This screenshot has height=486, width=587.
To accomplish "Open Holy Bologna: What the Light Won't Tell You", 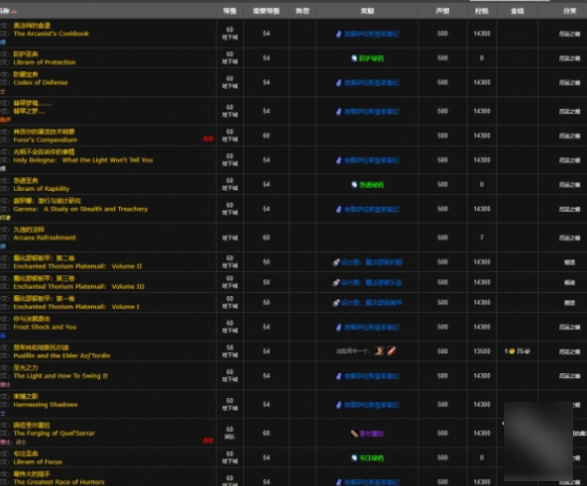I will coord(83,160).
